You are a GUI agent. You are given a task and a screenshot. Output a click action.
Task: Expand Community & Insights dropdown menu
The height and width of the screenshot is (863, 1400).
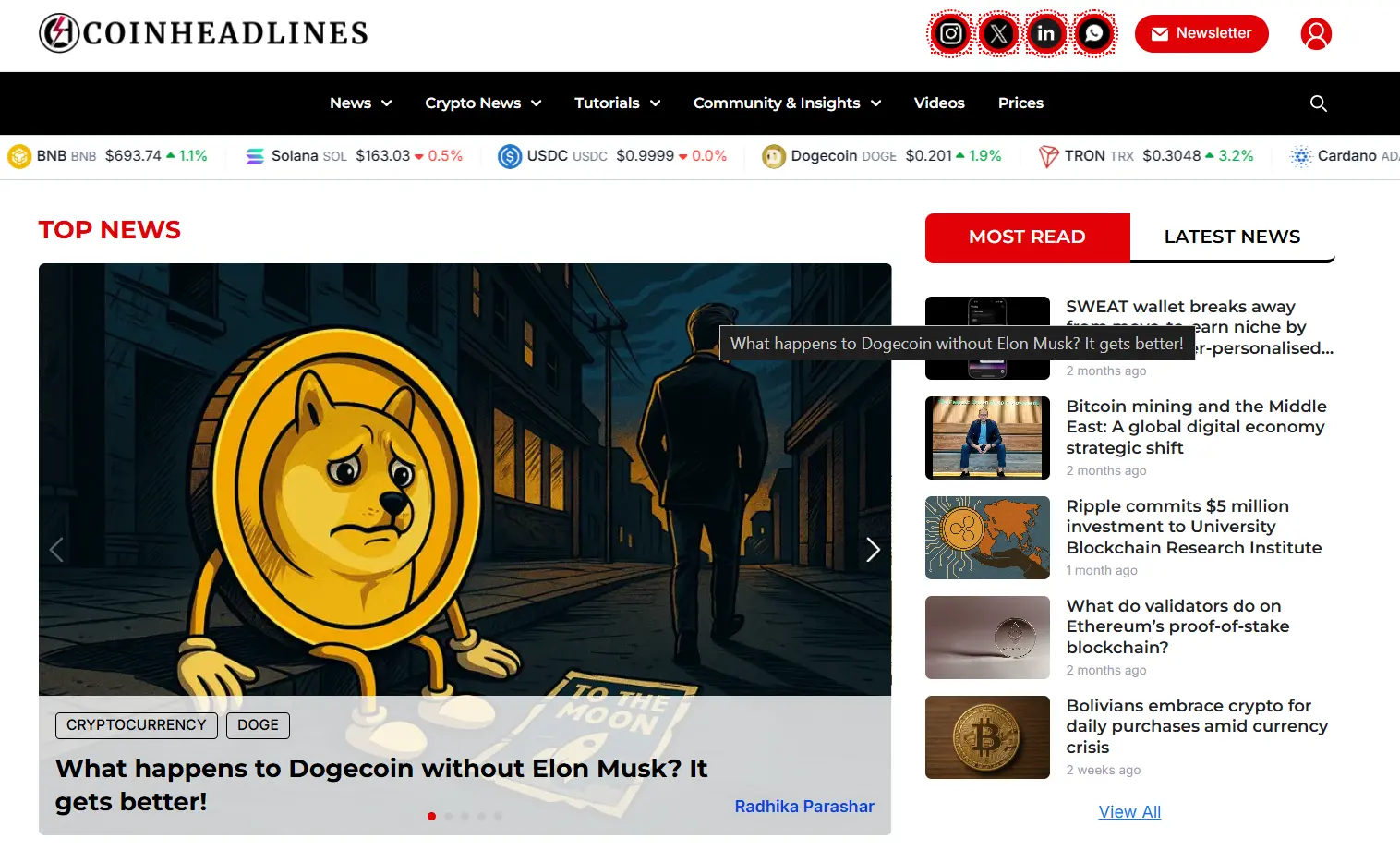coord(788,103)
